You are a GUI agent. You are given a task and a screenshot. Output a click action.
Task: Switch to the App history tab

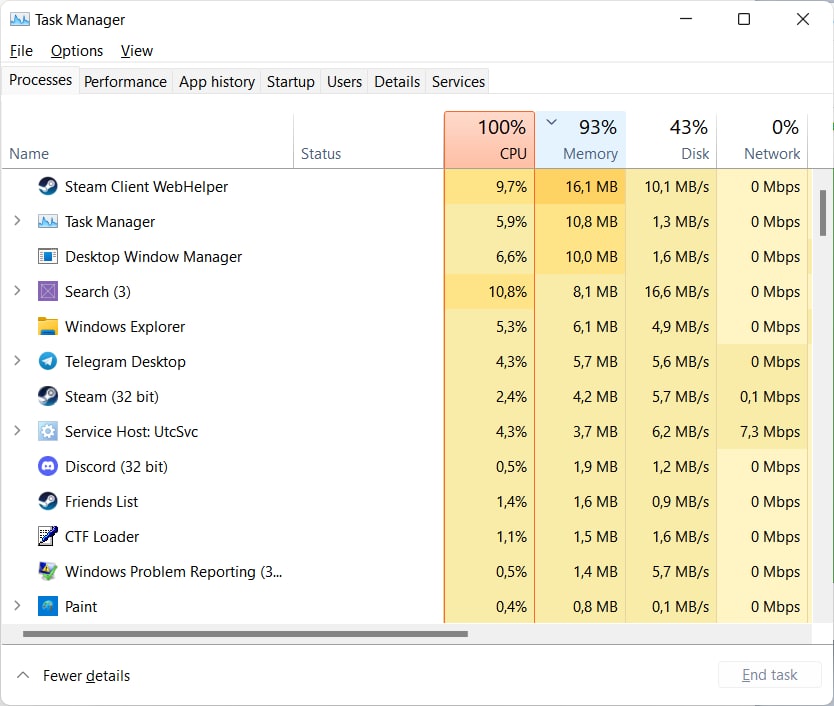[217, 82]
